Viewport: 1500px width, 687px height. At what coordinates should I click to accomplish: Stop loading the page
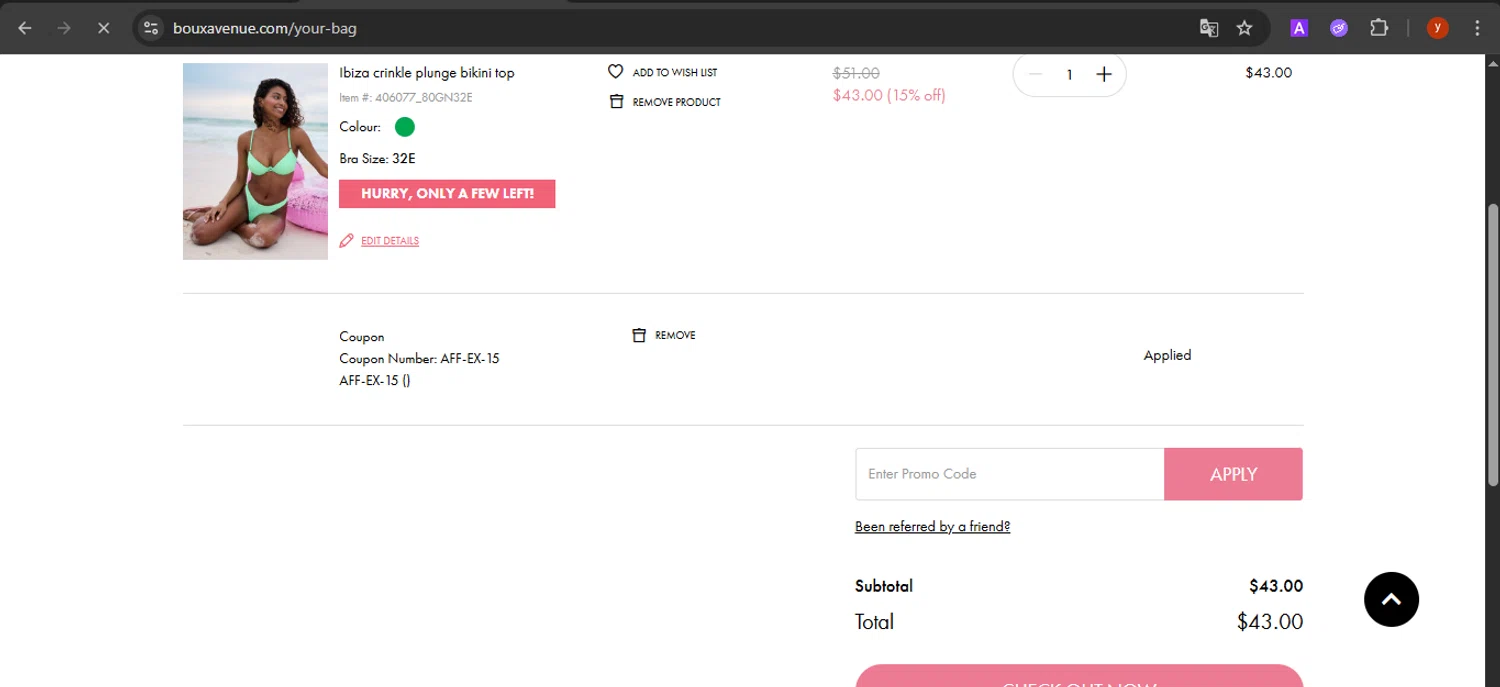[103, 28]
